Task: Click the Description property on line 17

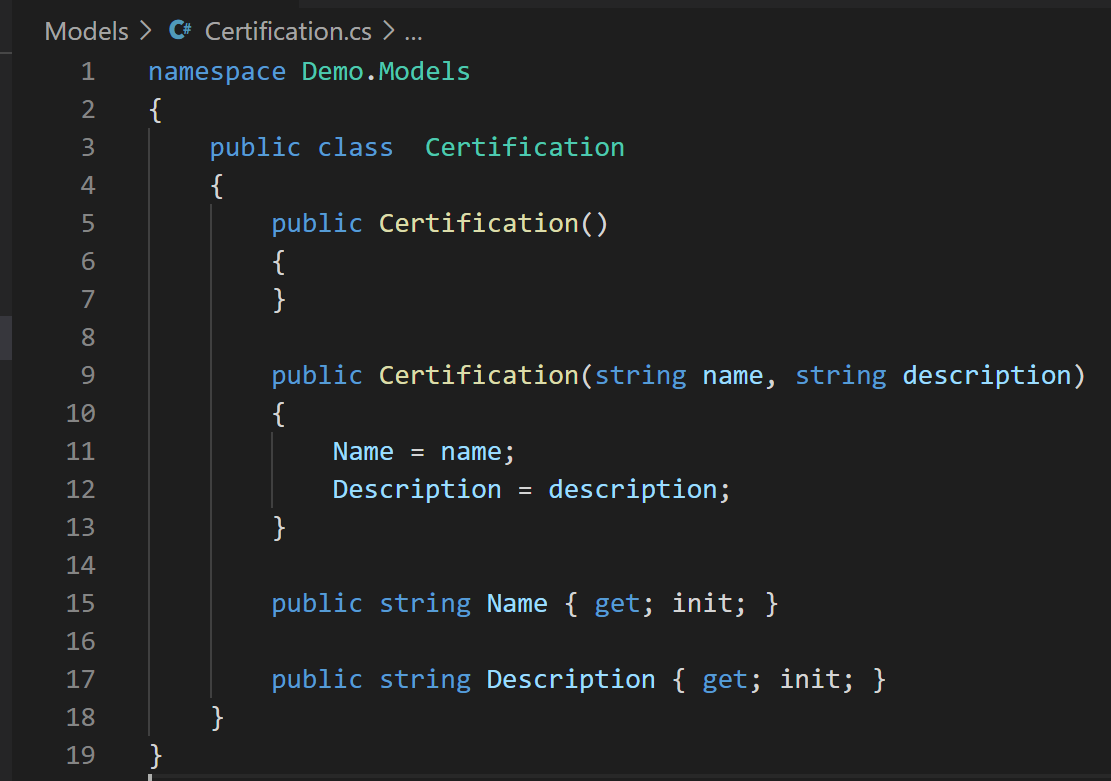Action: tap(570, 679)
